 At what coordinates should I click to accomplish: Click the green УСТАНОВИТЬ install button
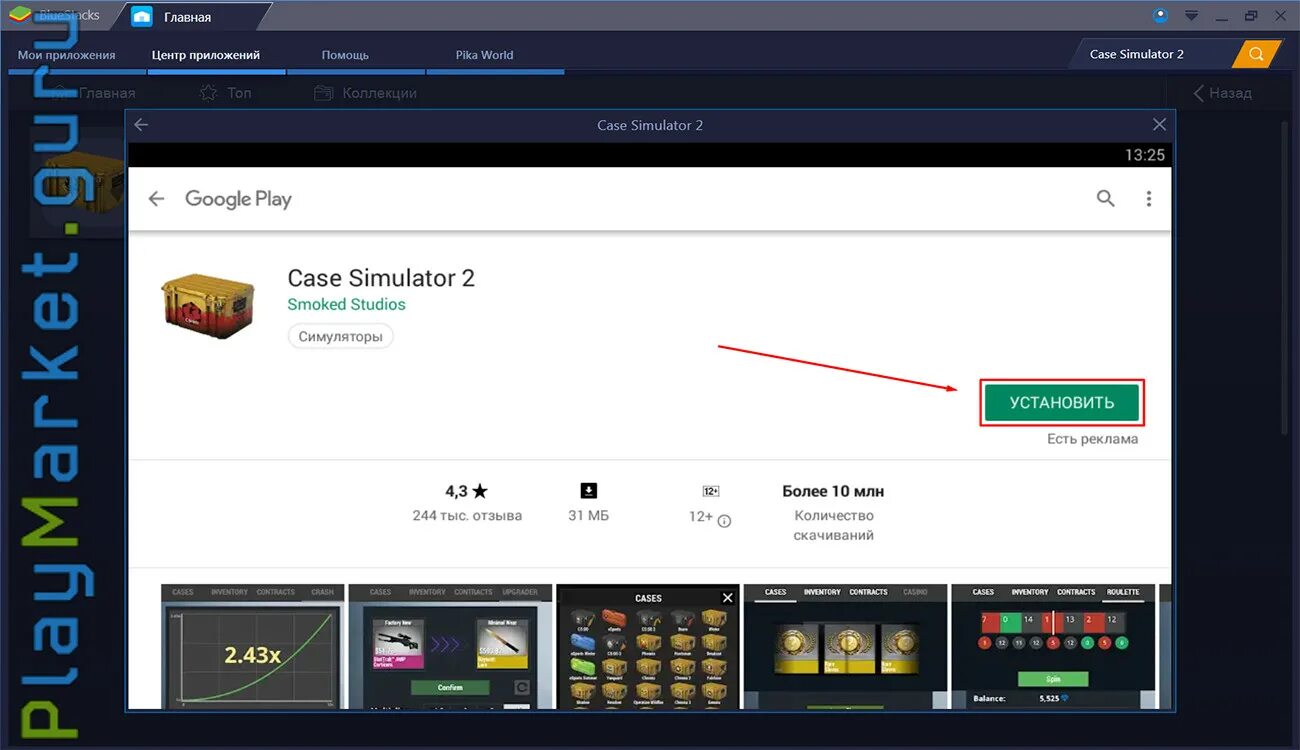click(1062, 403)
